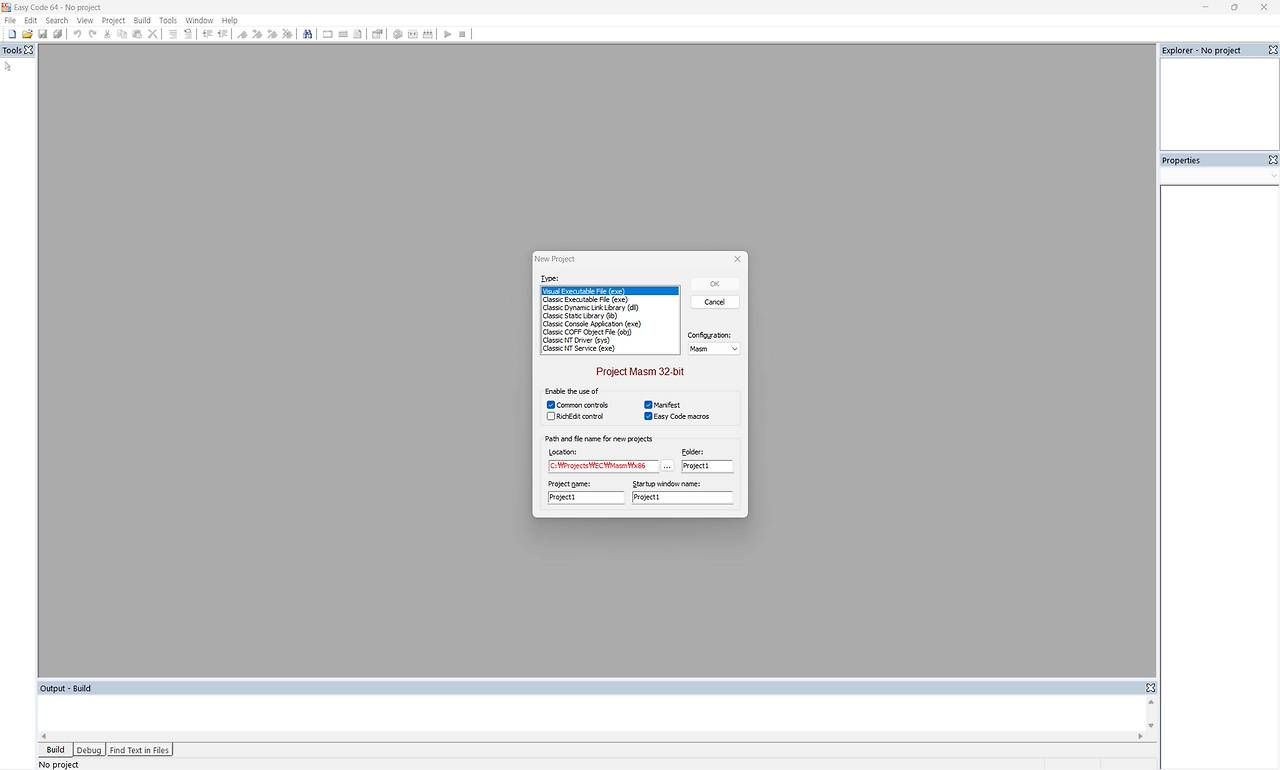Switch to the Debug output tab
Viewport: 1280px width, 770px height.
tap(89, 750)
